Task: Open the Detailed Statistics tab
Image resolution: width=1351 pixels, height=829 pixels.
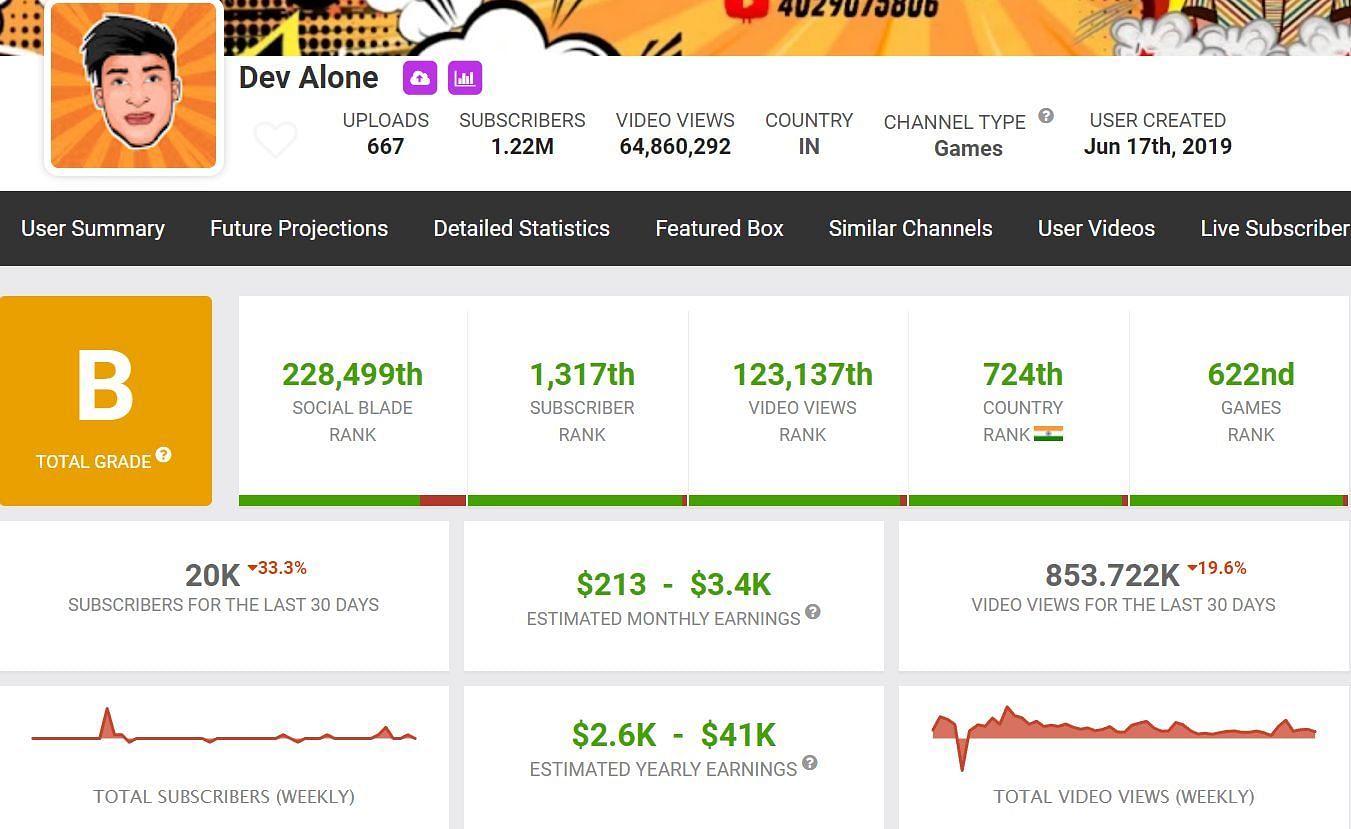Action: (x=521, y=228)
